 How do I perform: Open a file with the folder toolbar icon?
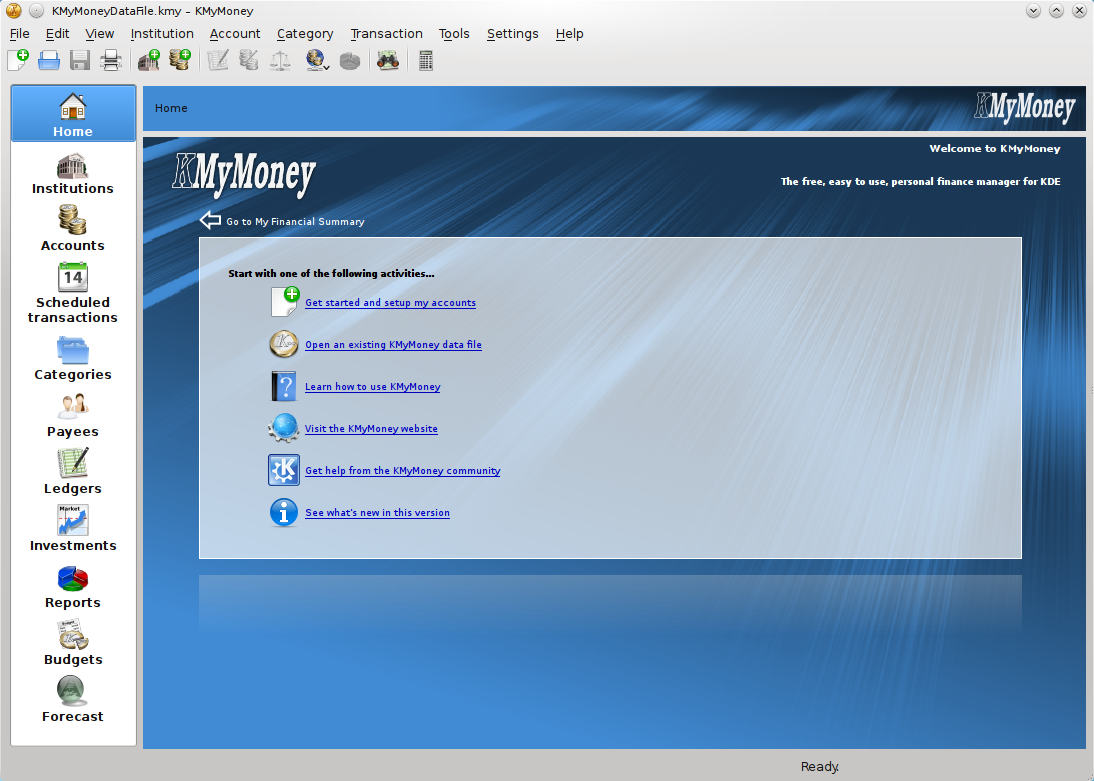point(49,61)
